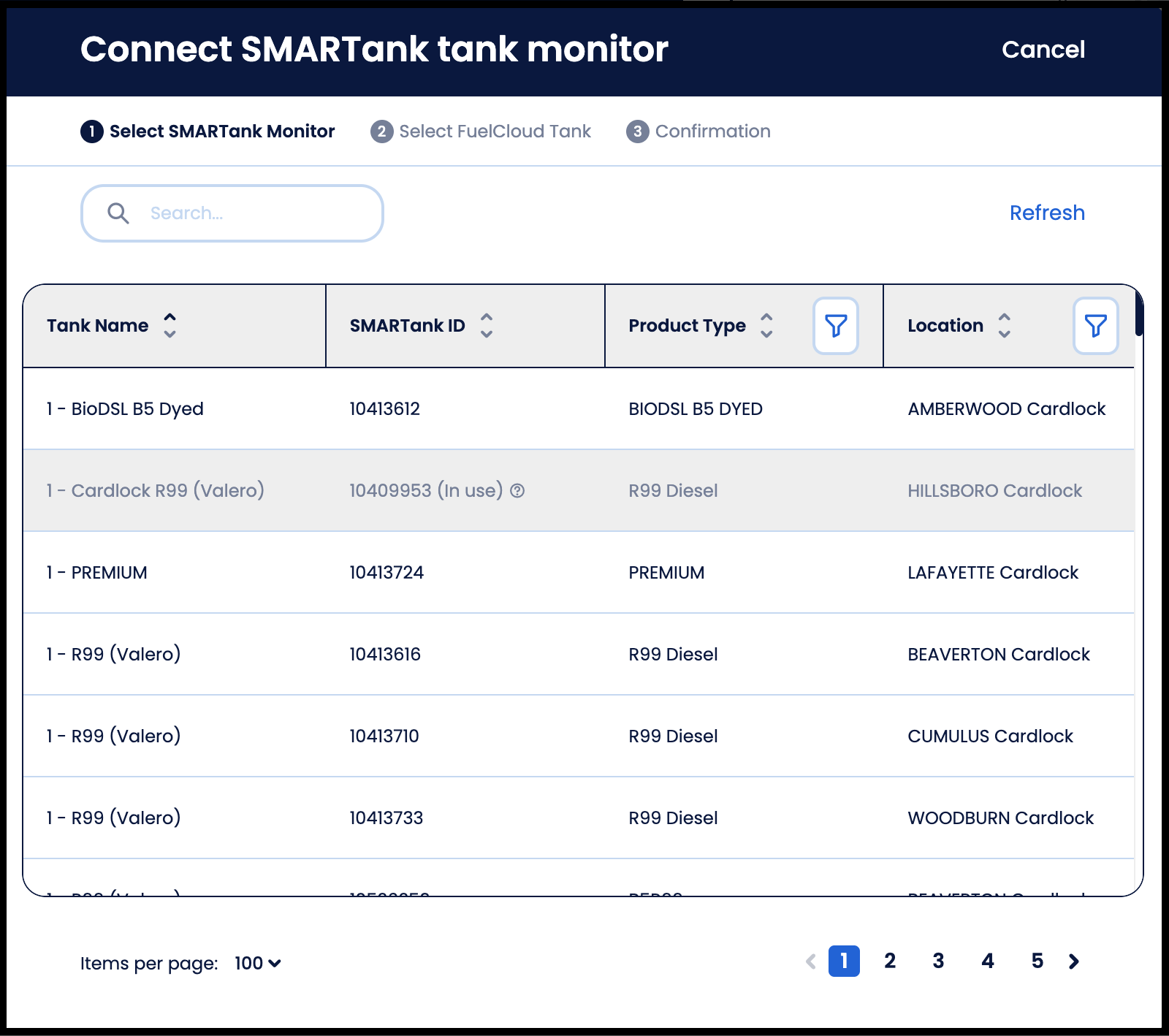The height and width of the screenshot is (1036, 1169).
Task: Click SMARTank ID 10413612
Action: pyautogui.click(x=385, y=409)
